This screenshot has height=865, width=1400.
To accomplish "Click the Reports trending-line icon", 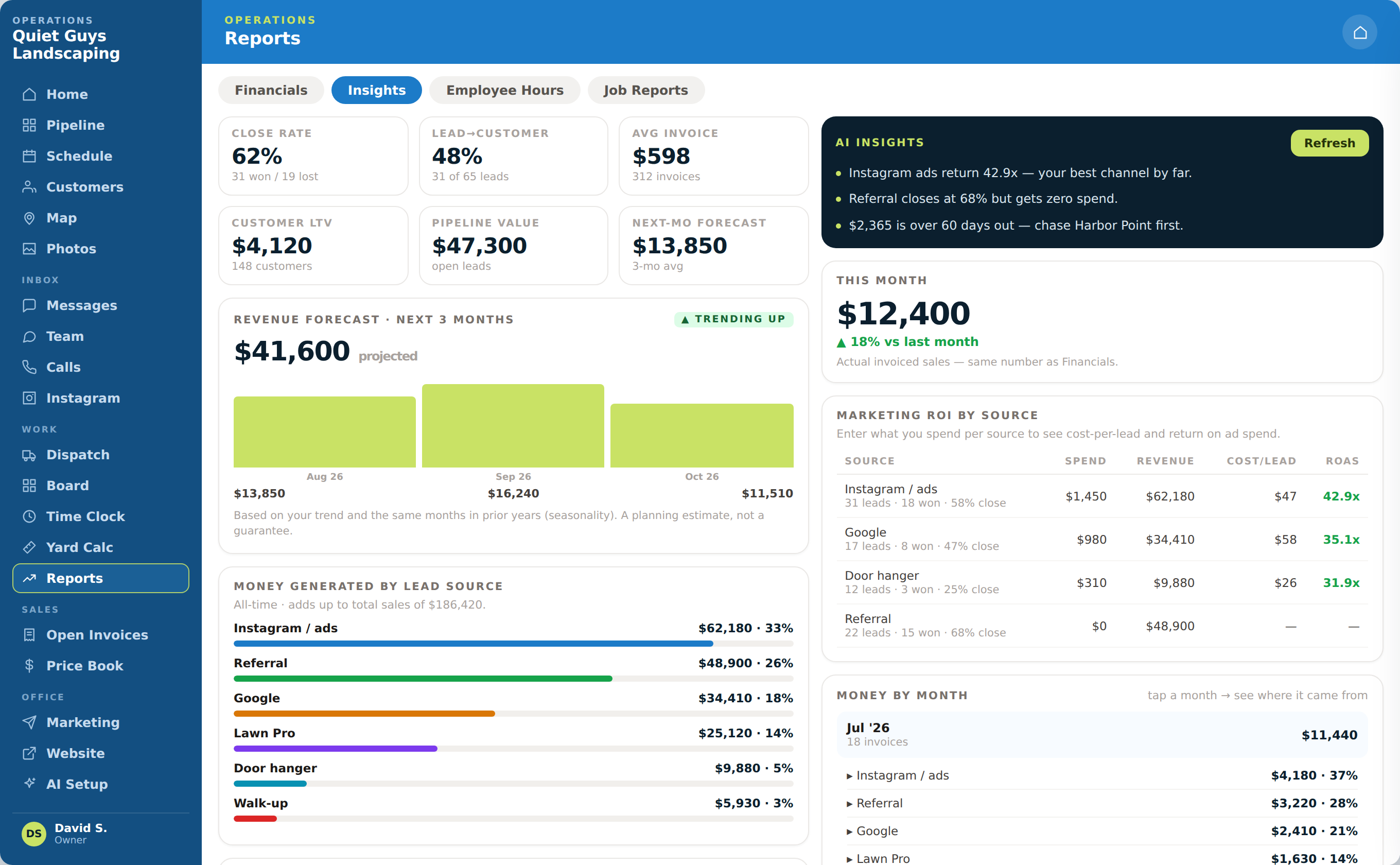I will 29,578.
